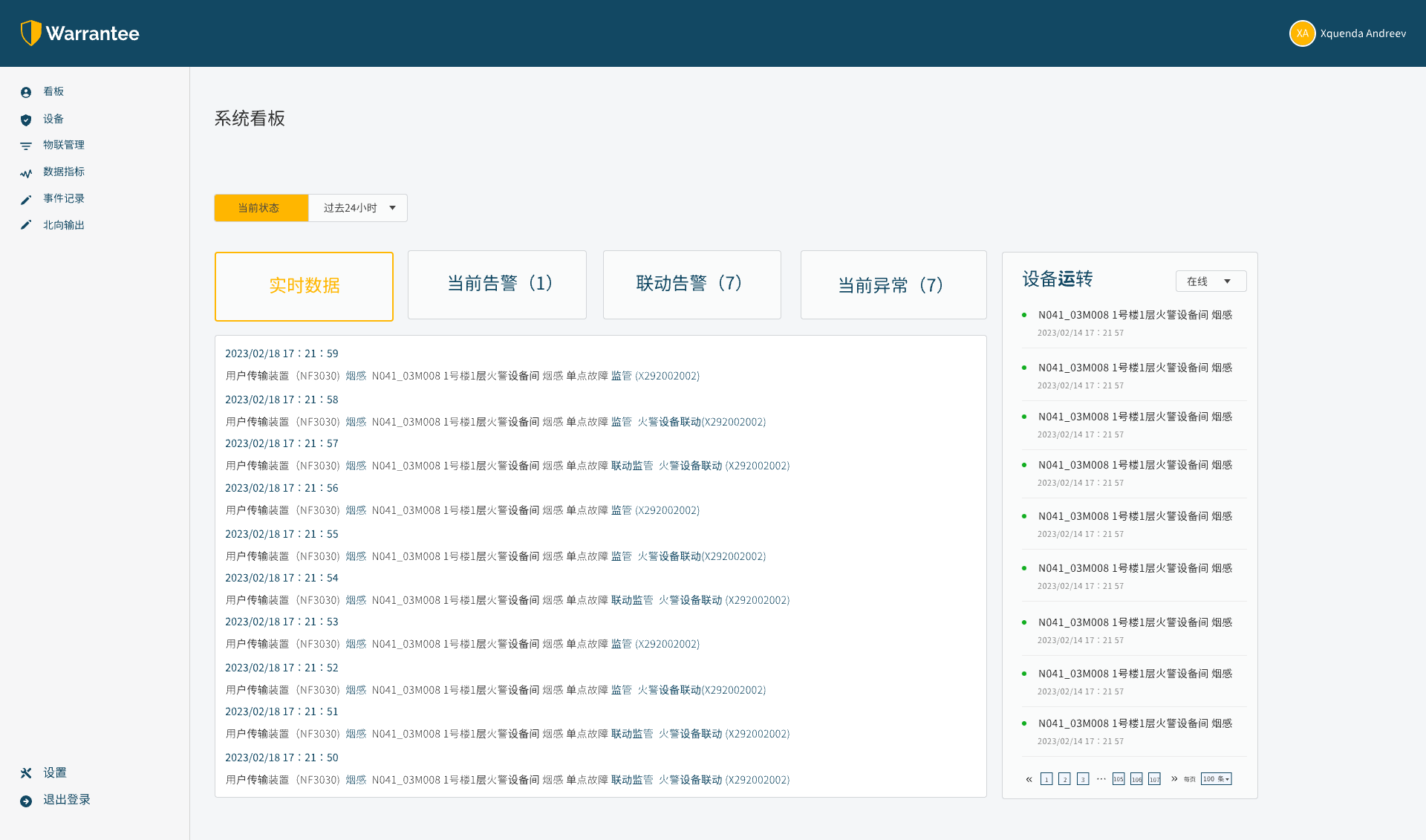Open 设备 in the sidebar
The image size is (1426, 840).
coord(53,119)
